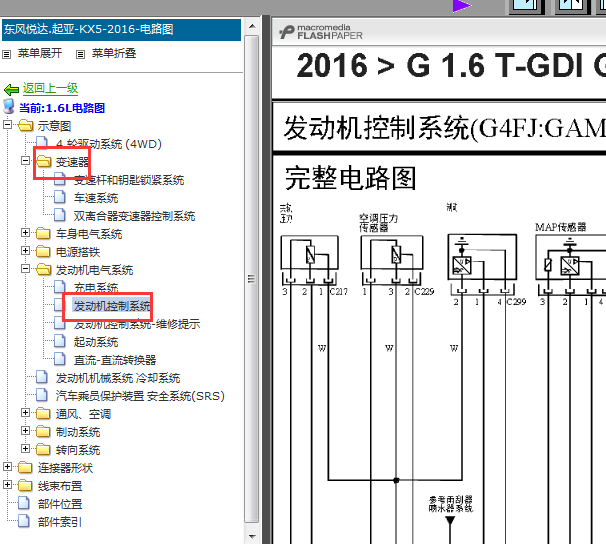Open 变速杆和钥匙锁紧系统 page
The image size is (606, 544).
click(129, 180)
